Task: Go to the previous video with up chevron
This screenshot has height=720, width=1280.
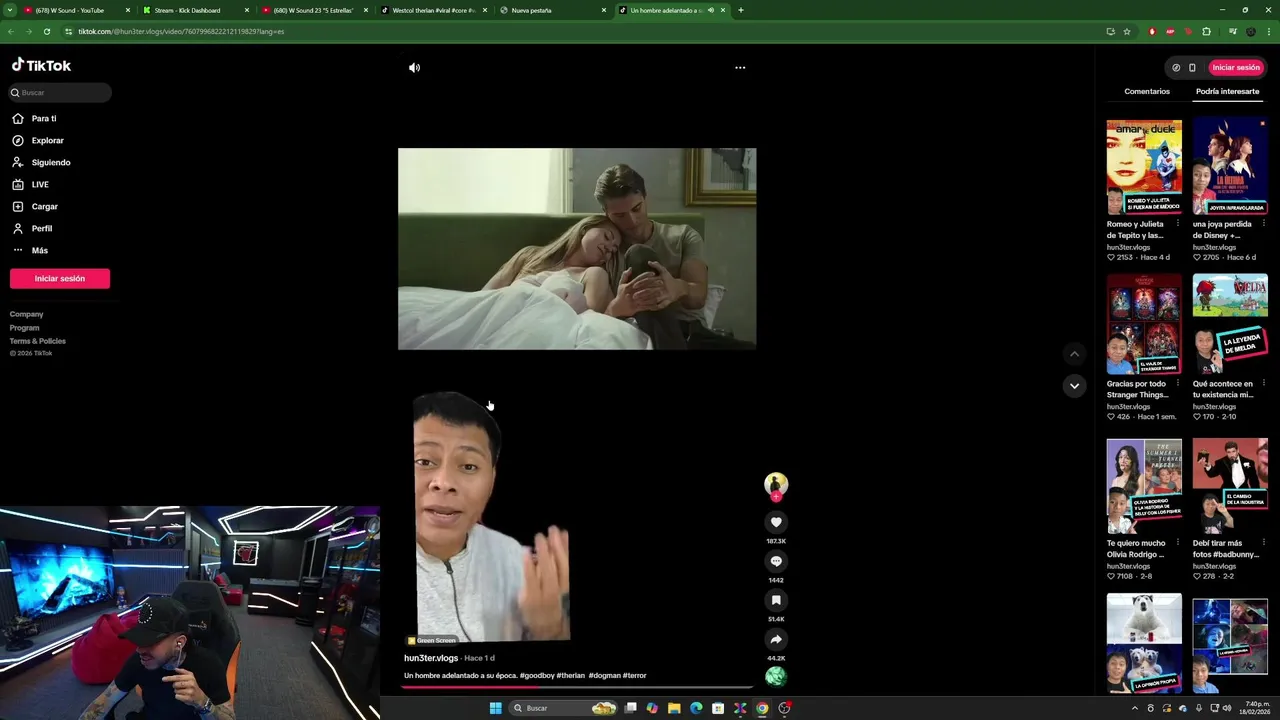Action: pos(1074,354)
